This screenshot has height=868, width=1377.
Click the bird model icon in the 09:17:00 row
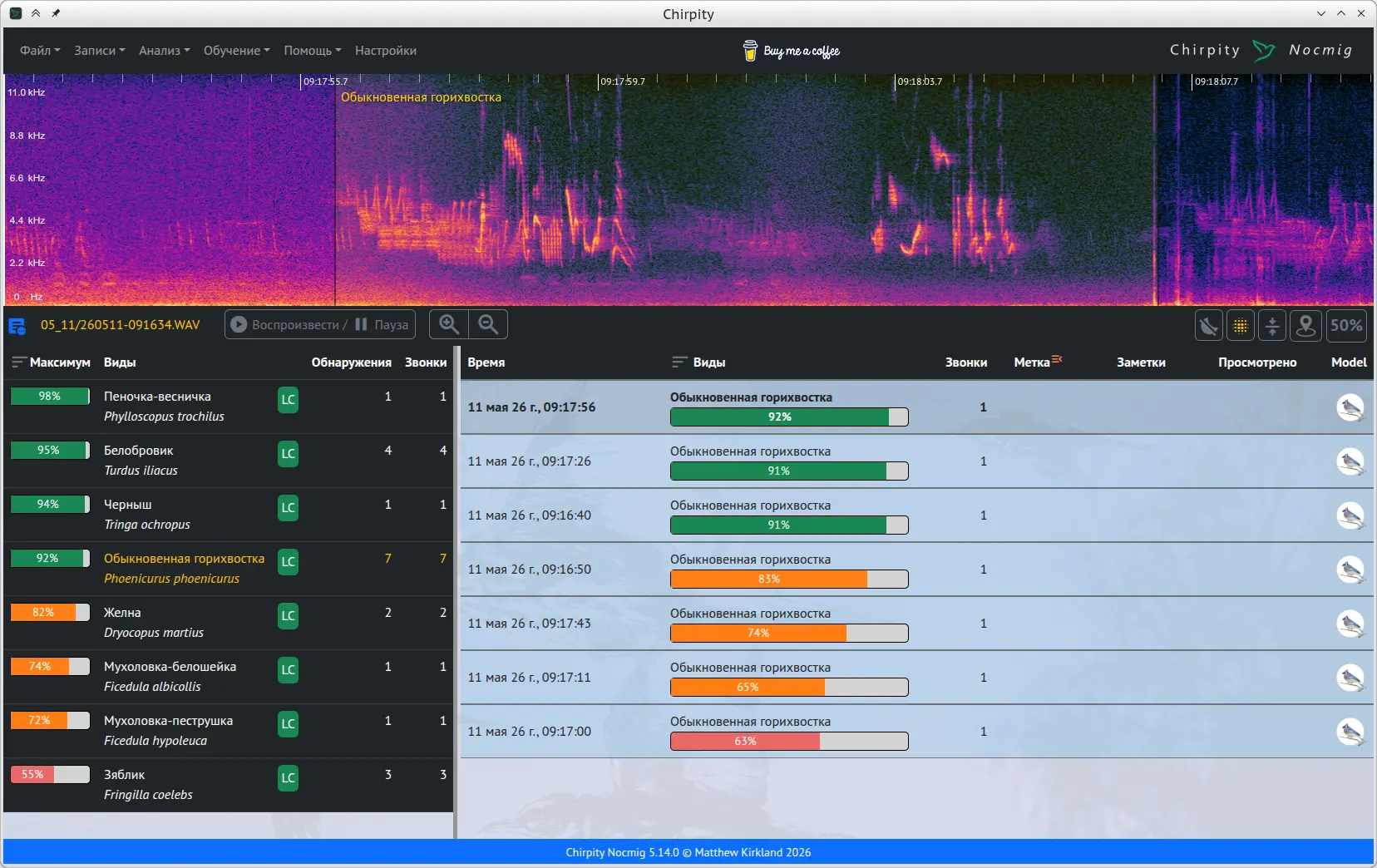pyautogui.click(x=1350, y=732)
